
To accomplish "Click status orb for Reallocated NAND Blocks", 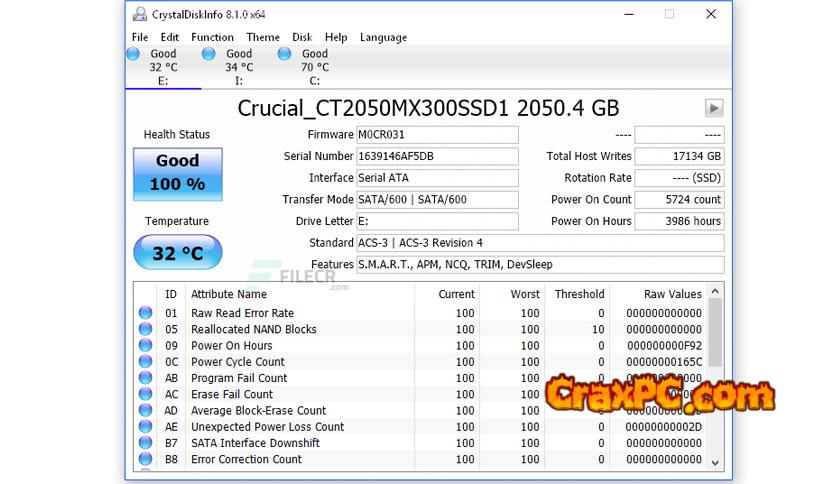I will tap(146, 329).
